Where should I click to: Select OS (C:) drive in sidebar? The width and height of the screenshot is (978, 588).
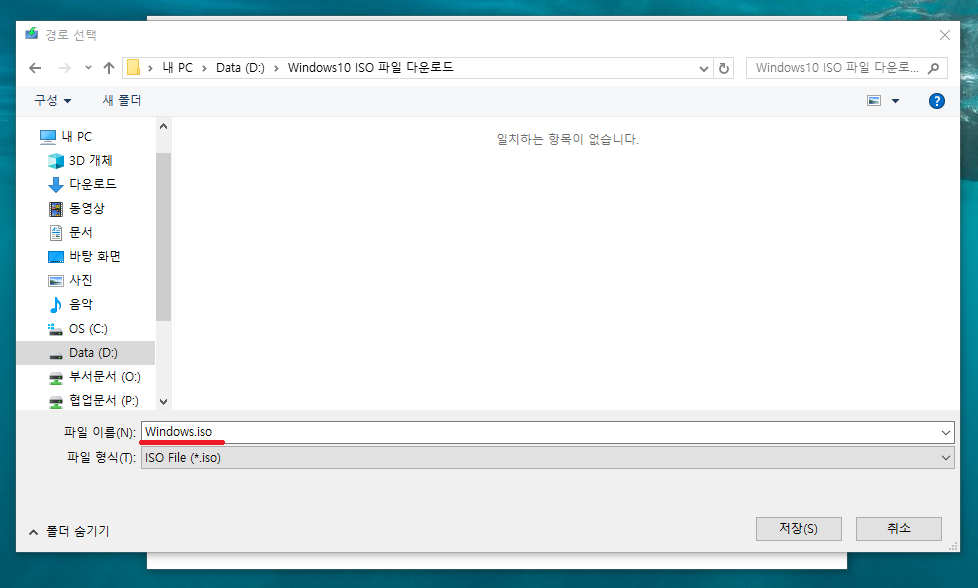pos(88,329)
